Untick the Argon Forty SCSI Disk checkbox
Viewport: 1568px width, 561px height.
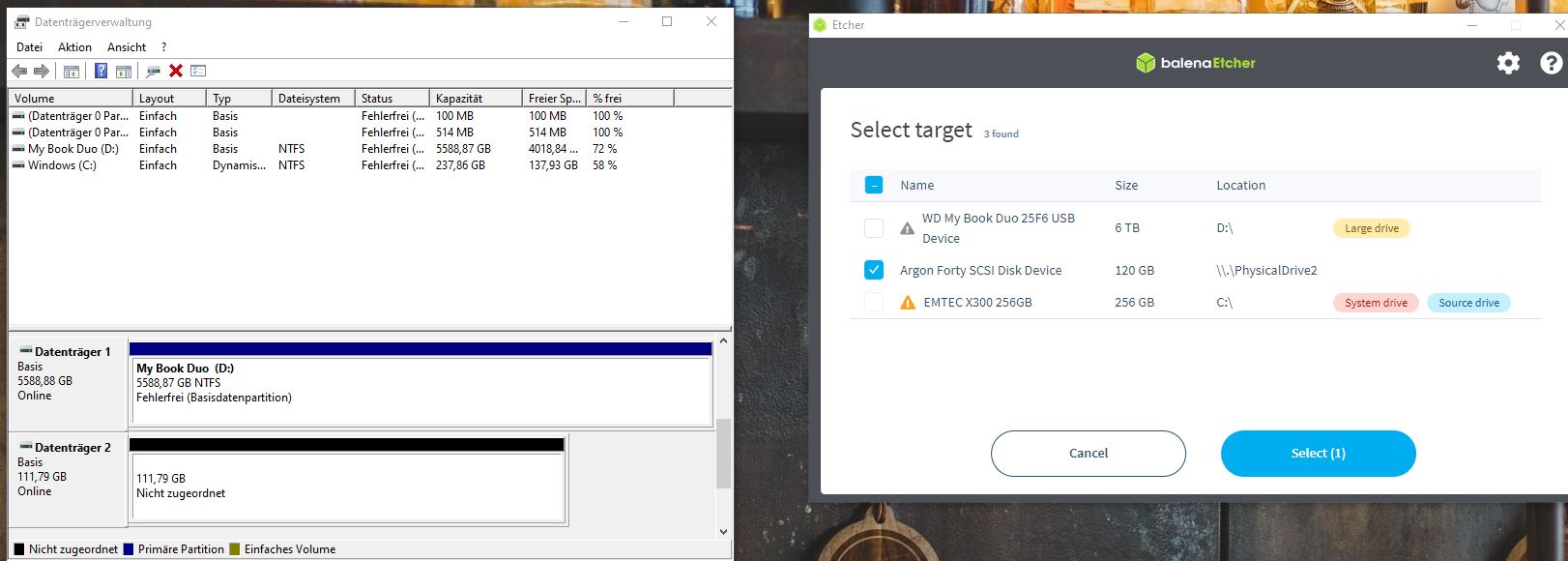coord(874,270)
